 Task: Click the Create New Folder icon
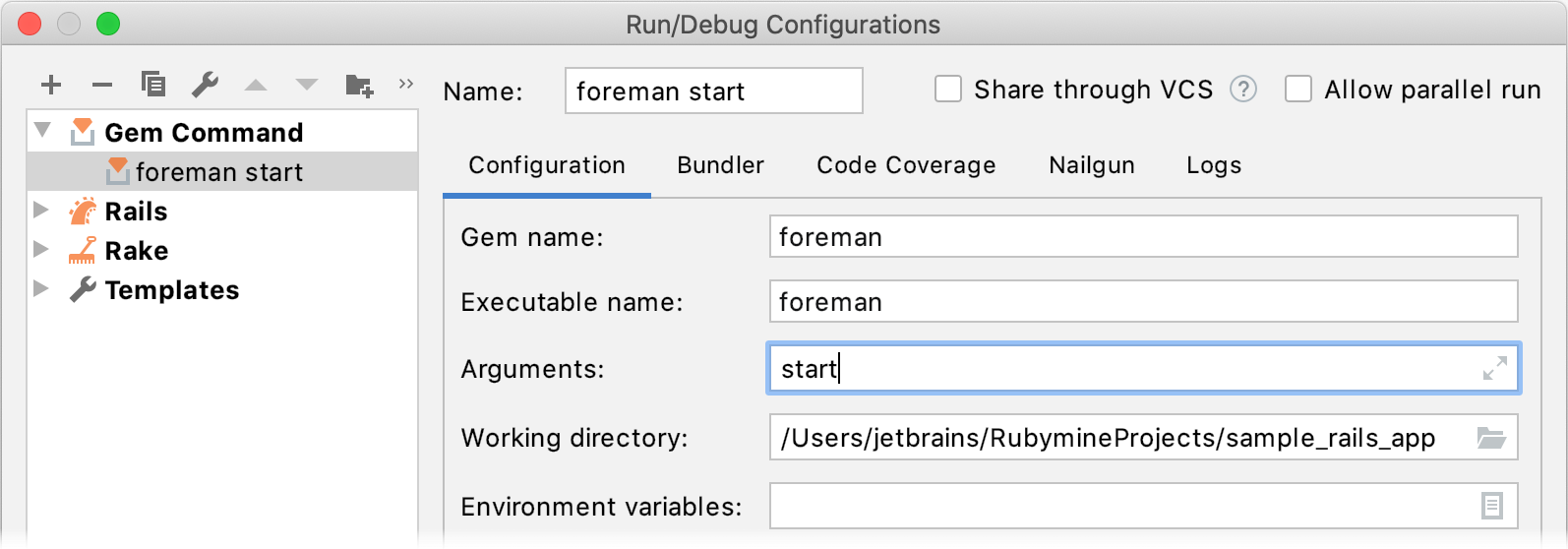pos(359,86)
